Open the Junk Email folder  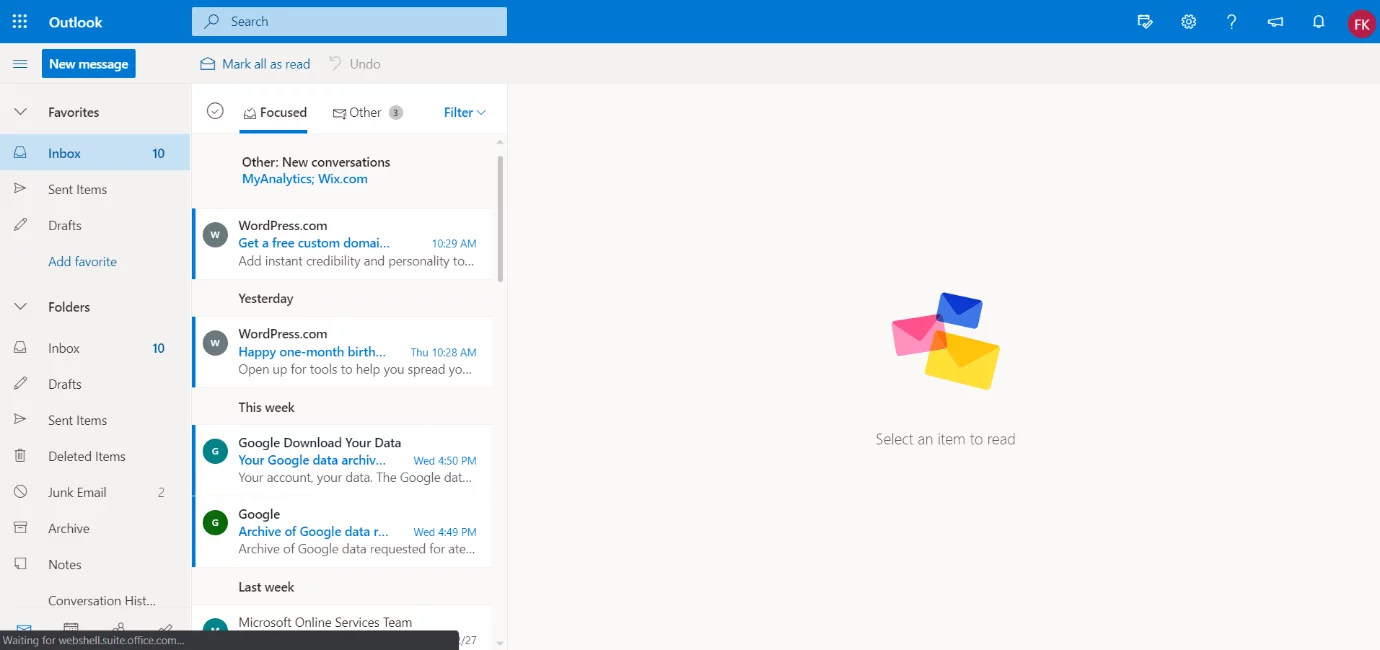coord(95,492)
